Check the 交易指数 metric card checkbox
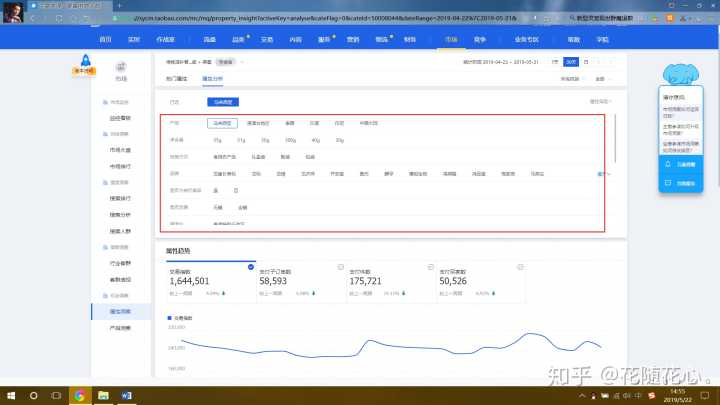The width and height of the screenshot is (720, 405). [249, 266]
